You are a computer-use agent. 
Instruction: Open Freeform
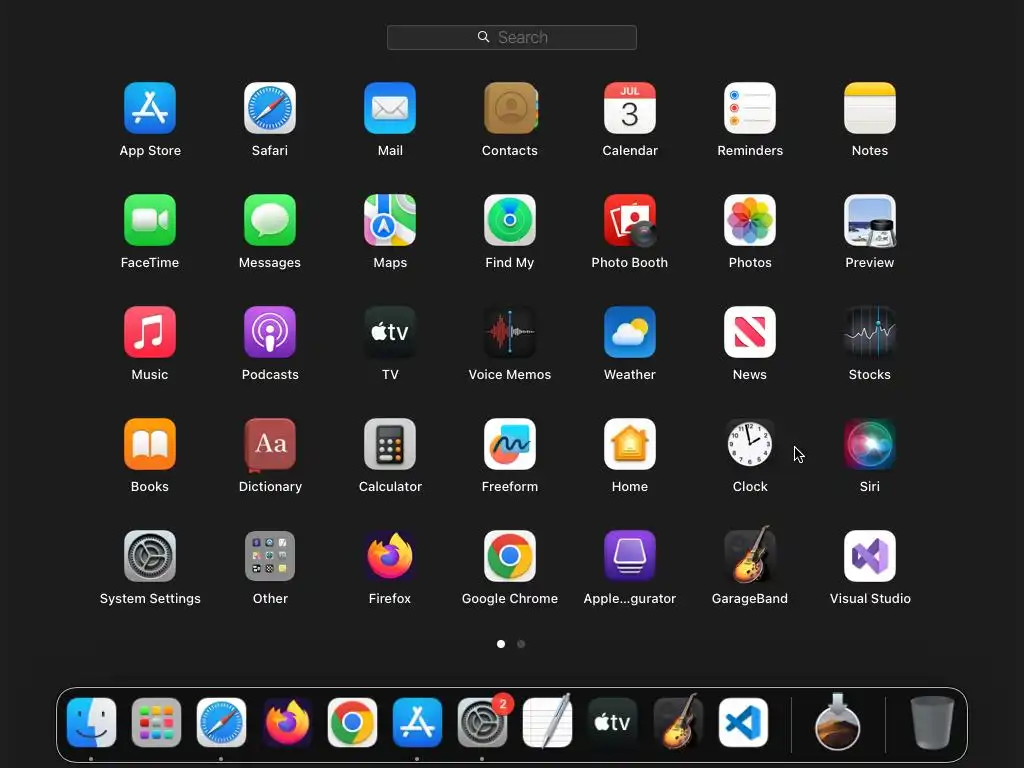510,444
